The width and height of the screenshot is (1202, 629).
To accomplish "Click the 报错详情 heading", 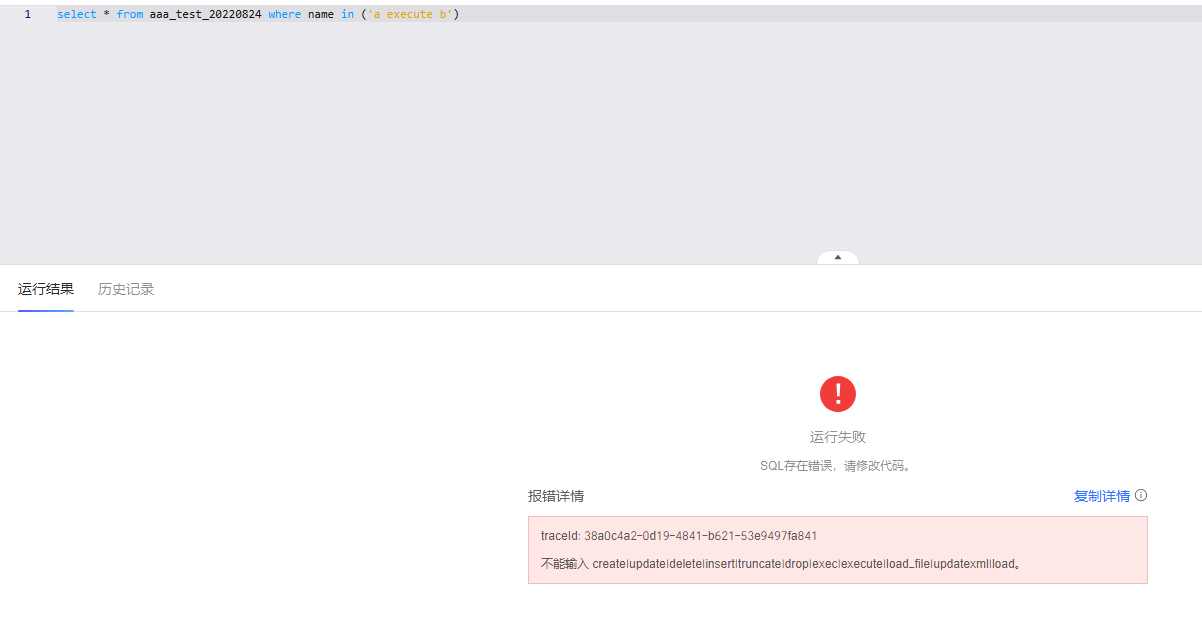I will click(x=556, y=496).
